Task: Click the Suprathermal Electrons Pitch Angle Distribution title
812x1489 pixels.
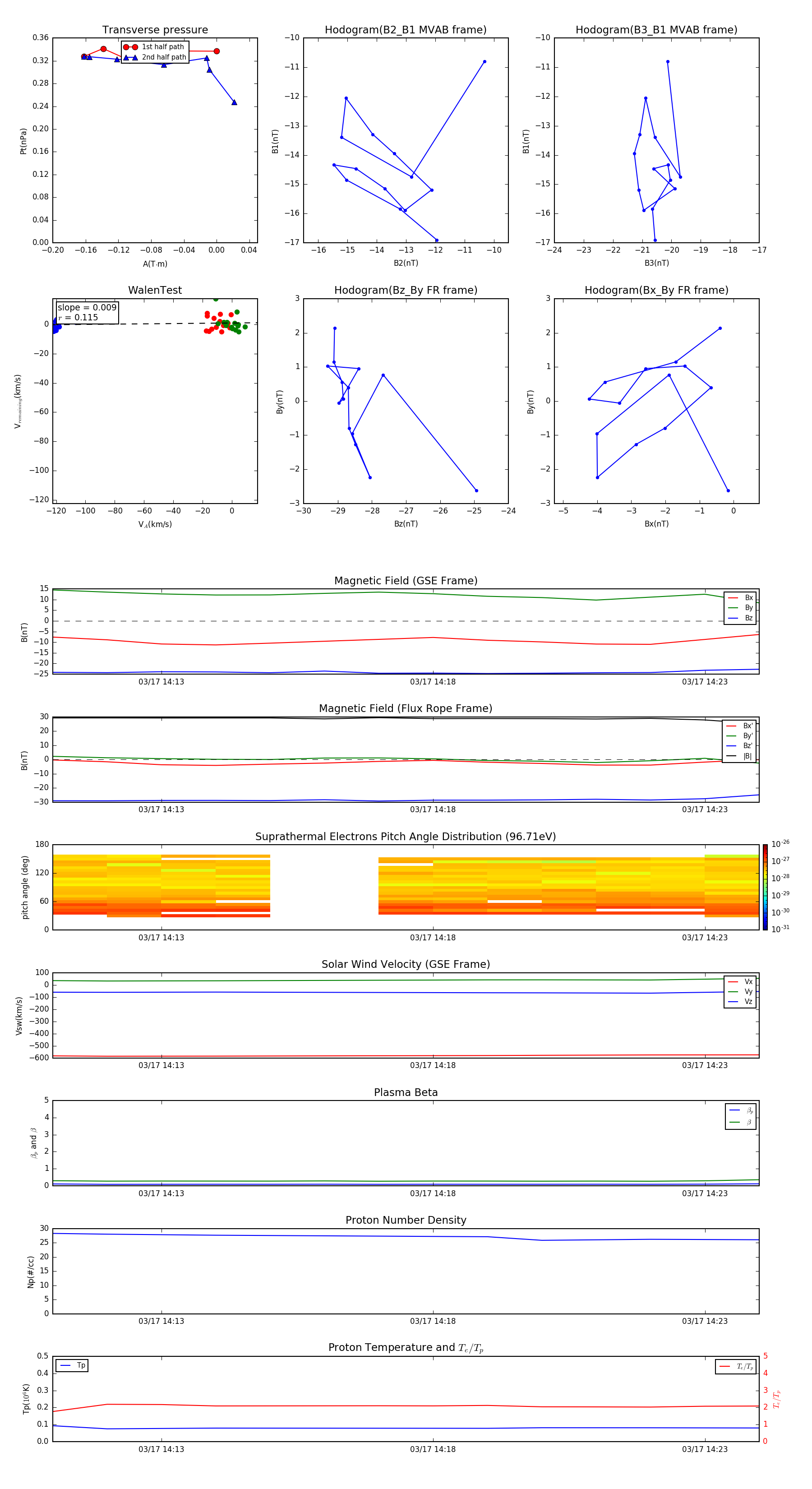Action: point(406,837)
